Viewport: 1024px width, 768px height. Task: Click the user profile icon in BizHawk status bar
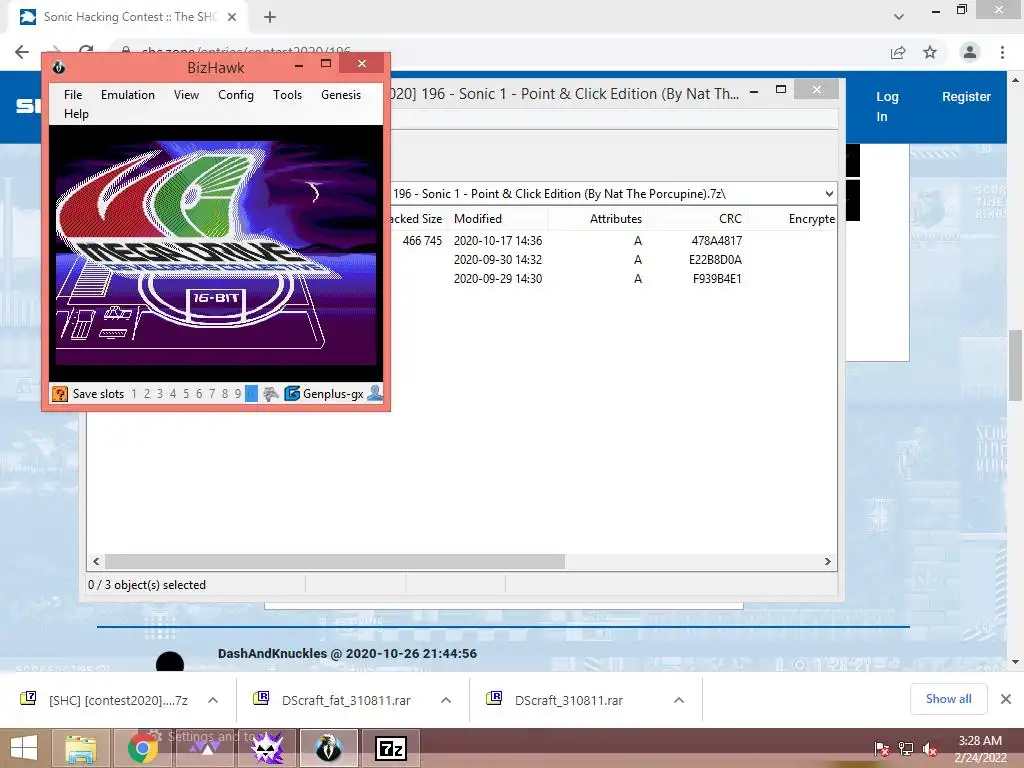coord(375,393)
